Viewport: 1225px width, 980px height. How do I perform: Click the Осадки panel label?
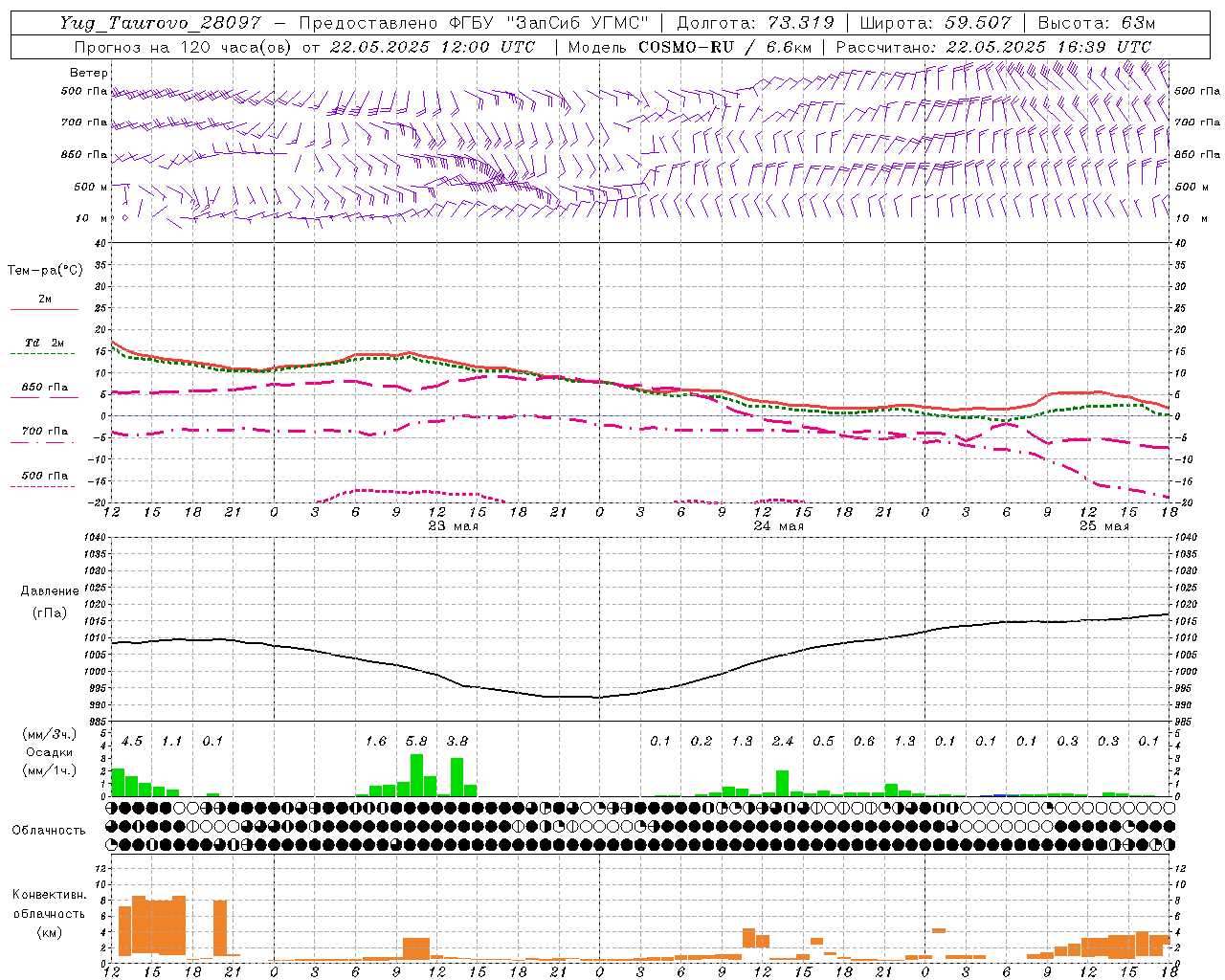pyautogui.click(x=49, y=752)
